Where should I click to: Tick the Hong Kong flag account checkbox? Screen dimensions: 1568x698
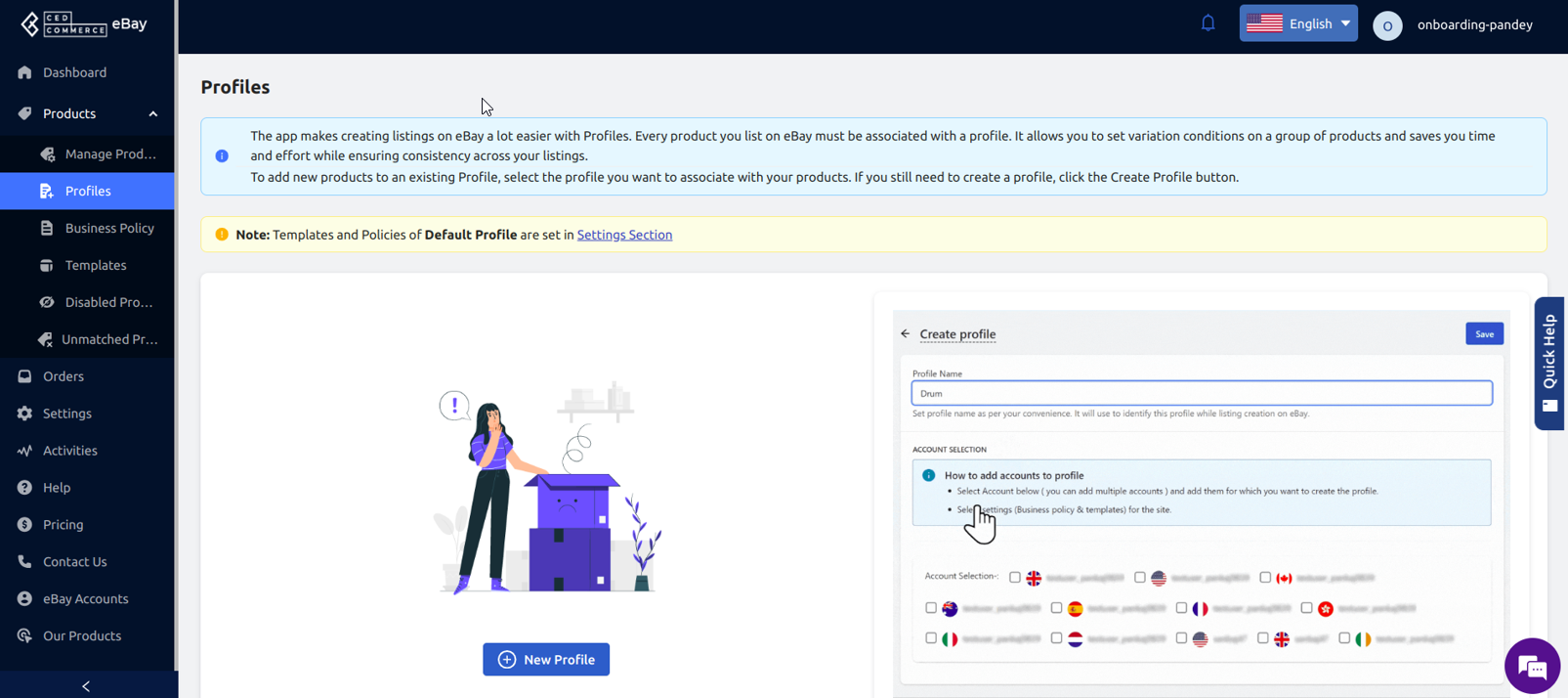tap(1306, 608)
